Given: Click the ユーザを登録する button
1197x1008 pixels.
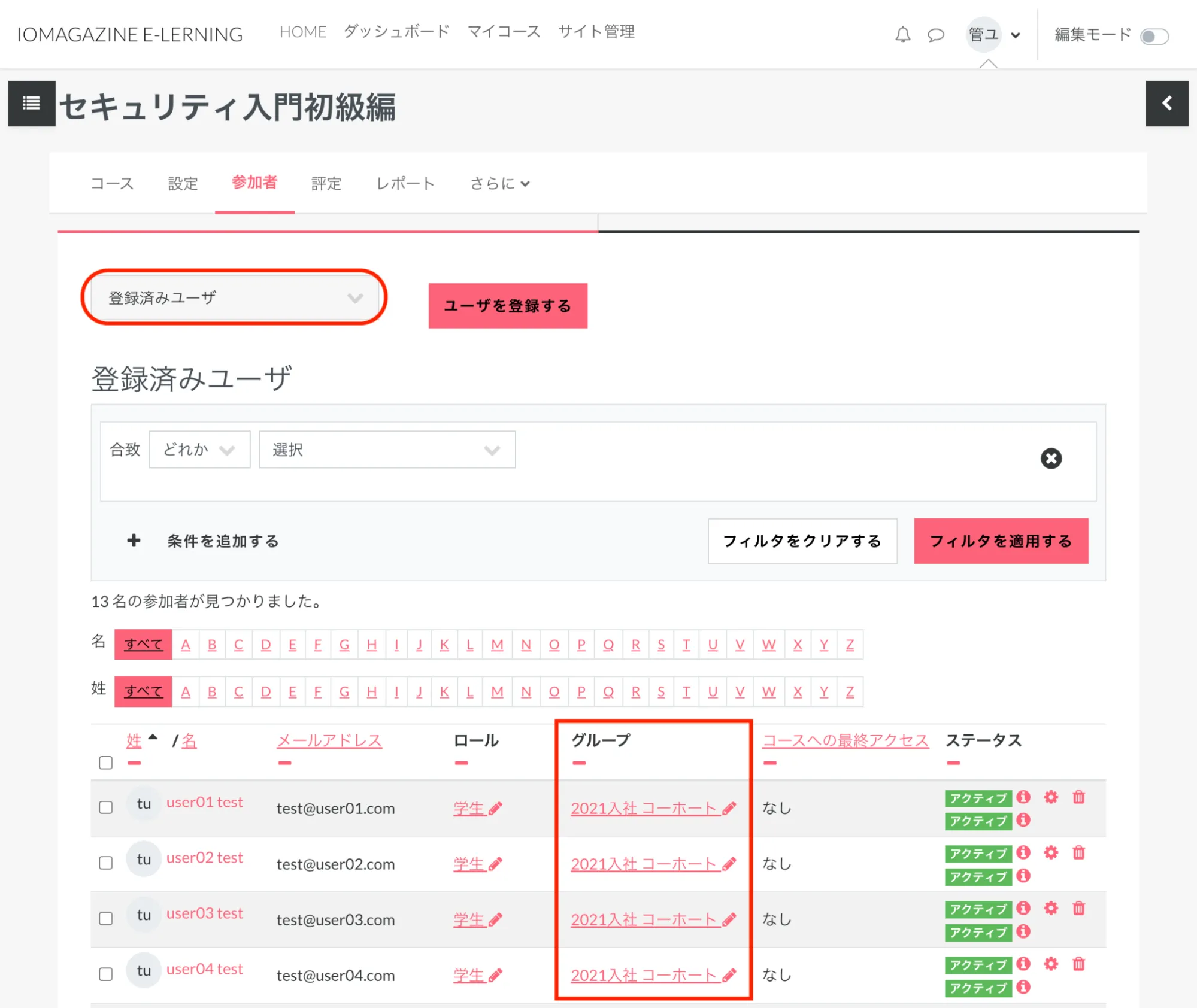Looking at the screenshot, I should click(x=507, y=306).
